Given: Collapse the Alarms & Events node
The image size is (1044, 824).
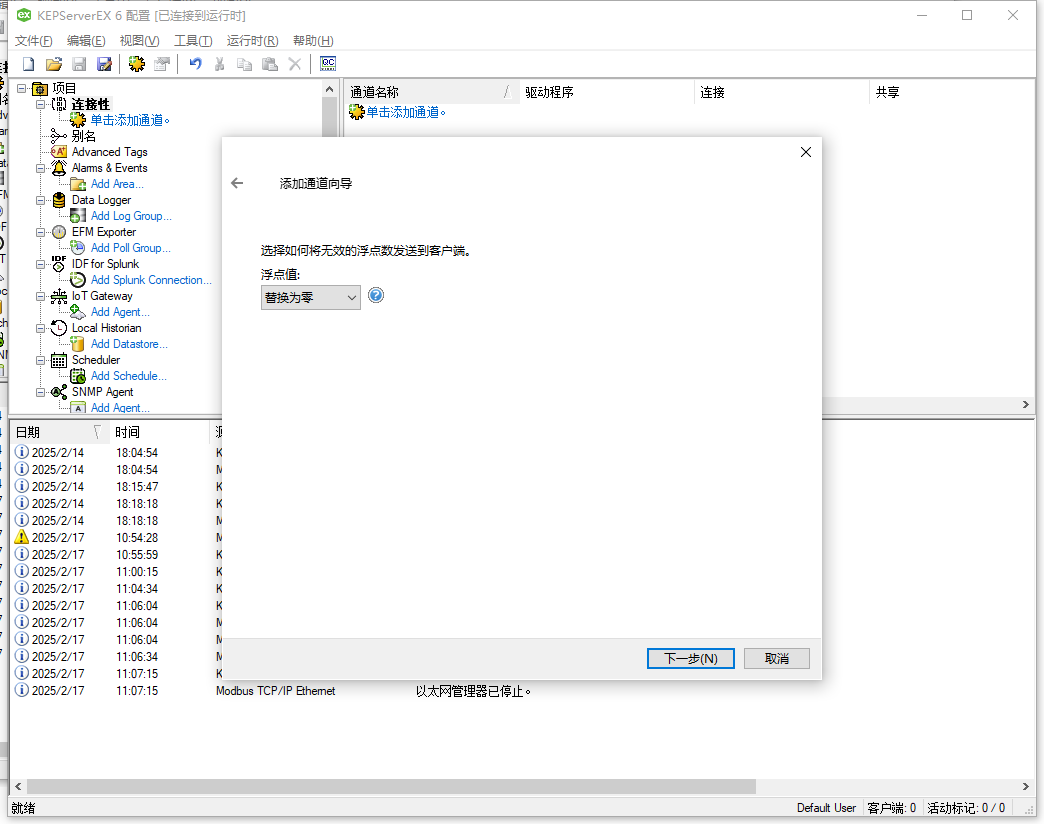Looking at the screenshot, I should pyautogui.click(x=41, y=168).
